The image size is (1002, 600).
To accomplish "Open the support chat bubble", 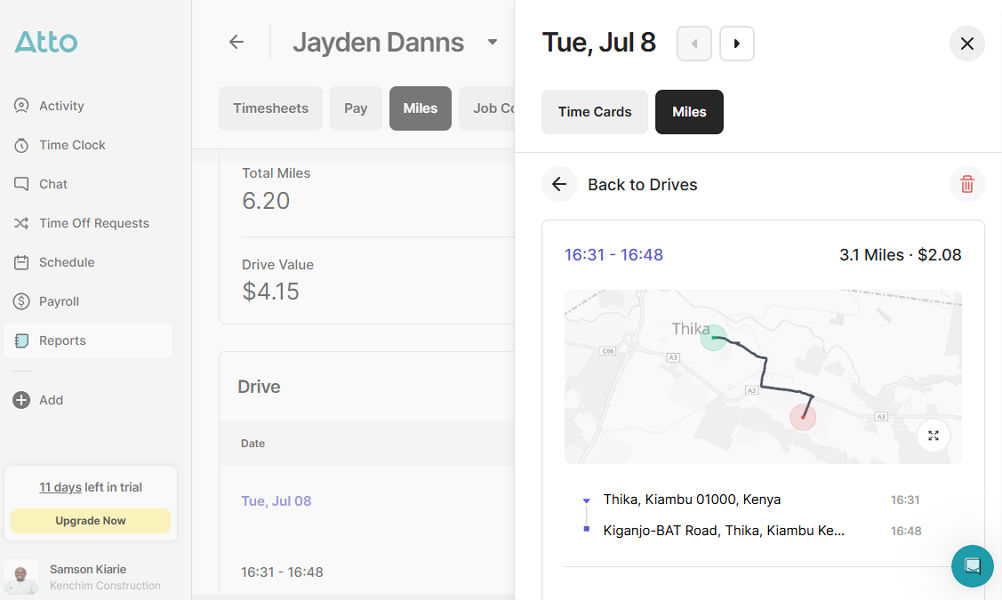I will [x=972, y=566].
